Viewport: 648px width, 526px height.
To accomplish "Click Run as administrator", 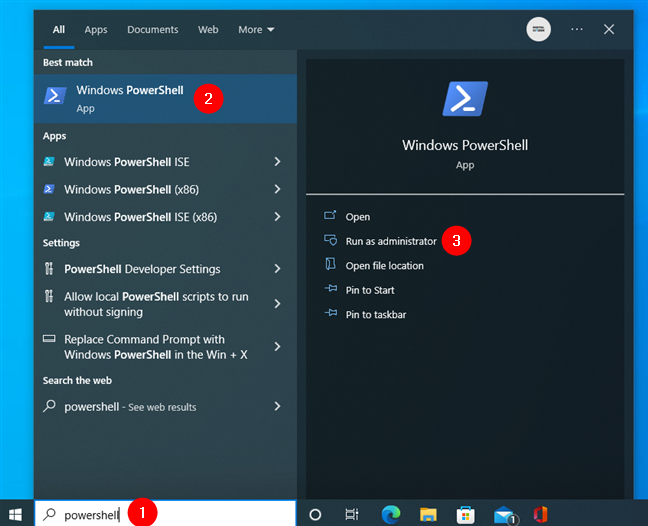I will point(391,241).
